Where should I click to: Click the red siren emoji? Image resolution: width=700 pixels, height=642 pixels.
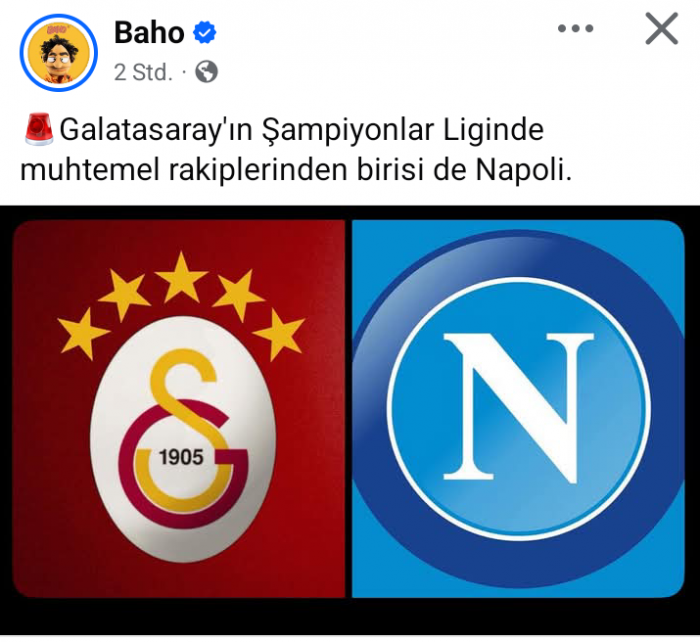click(39, 129)
